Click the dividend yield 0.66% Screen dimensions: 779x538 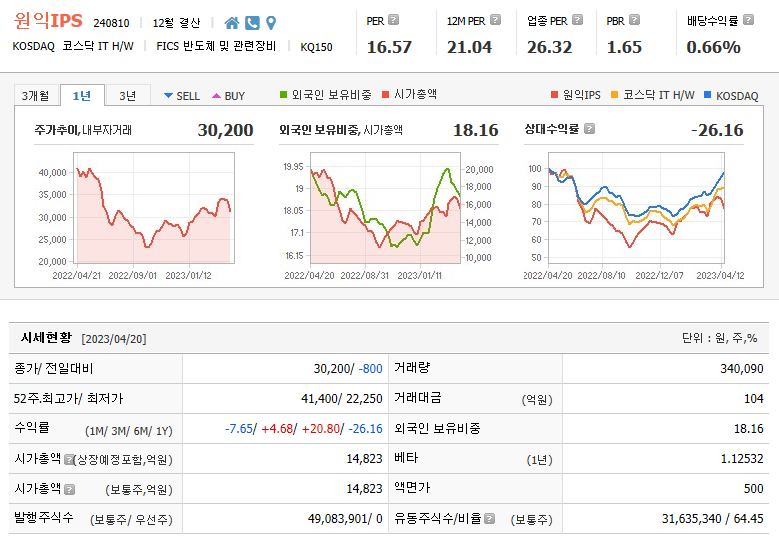coord(713,47)
